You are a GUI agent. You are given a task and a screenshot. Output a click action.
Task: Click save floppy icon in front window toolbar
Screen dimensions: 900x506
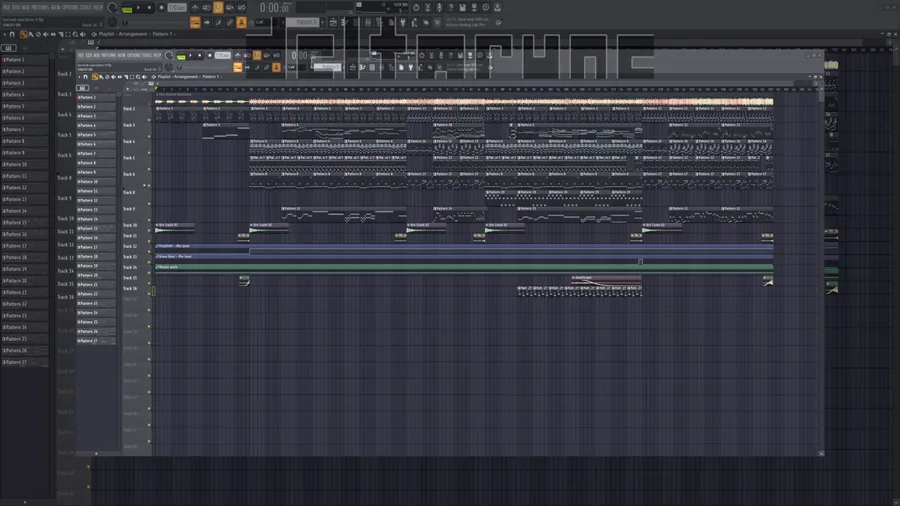coord(460,55)
